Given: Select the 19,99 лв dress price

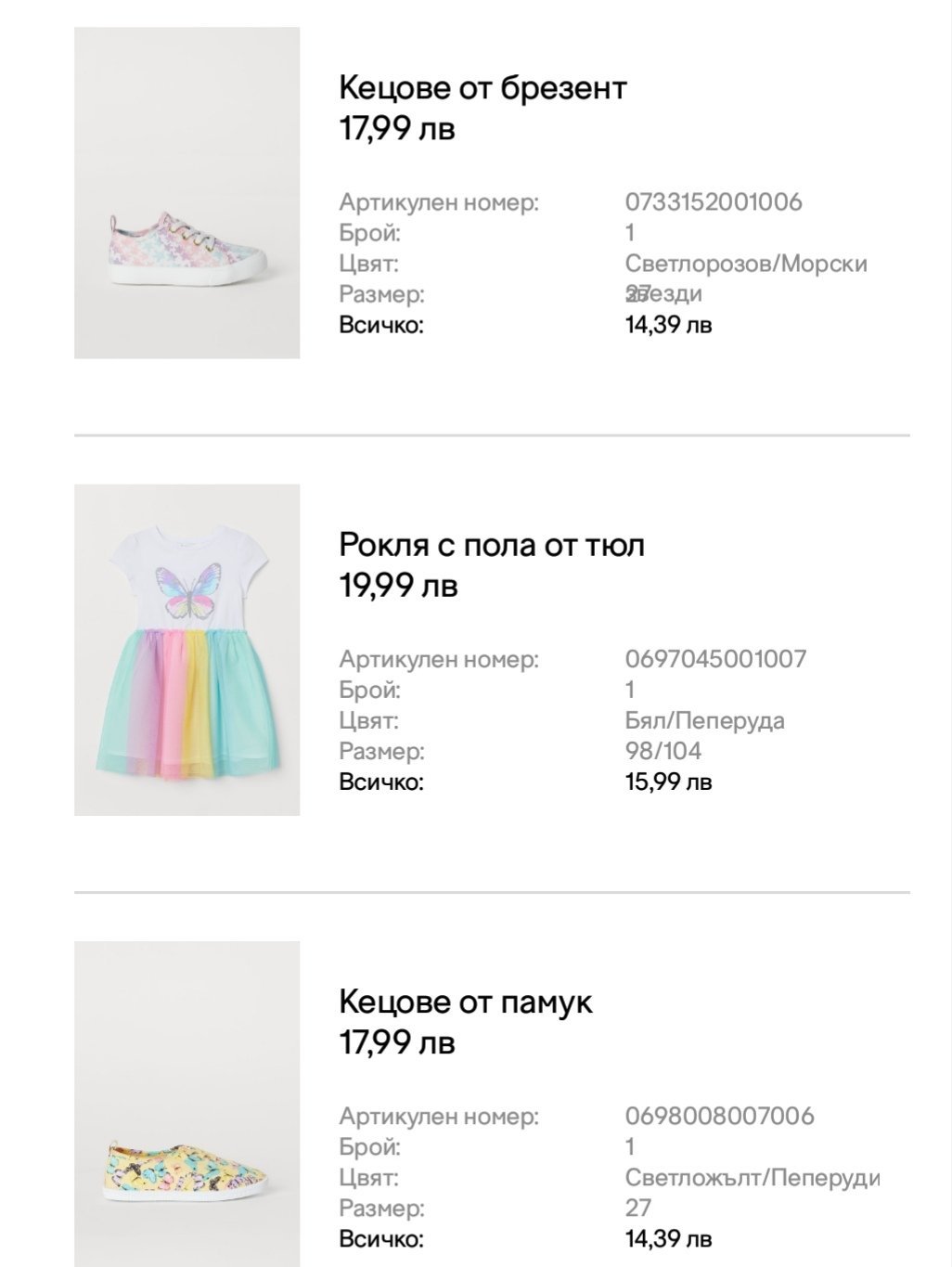Looking at the screenshot, I should [398, 586].
